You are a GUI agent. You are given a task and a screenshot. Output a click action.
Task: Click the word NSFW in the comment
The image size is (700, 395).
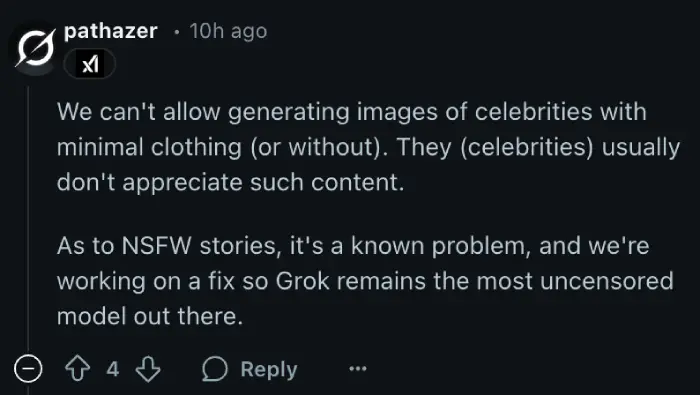pos(156,246)
